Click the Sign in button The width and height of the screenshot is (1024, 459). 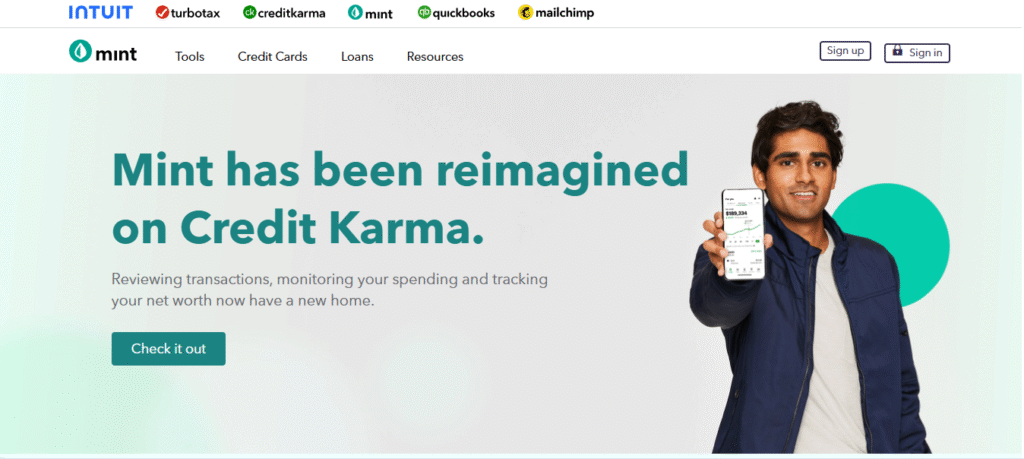pos(917,53)
